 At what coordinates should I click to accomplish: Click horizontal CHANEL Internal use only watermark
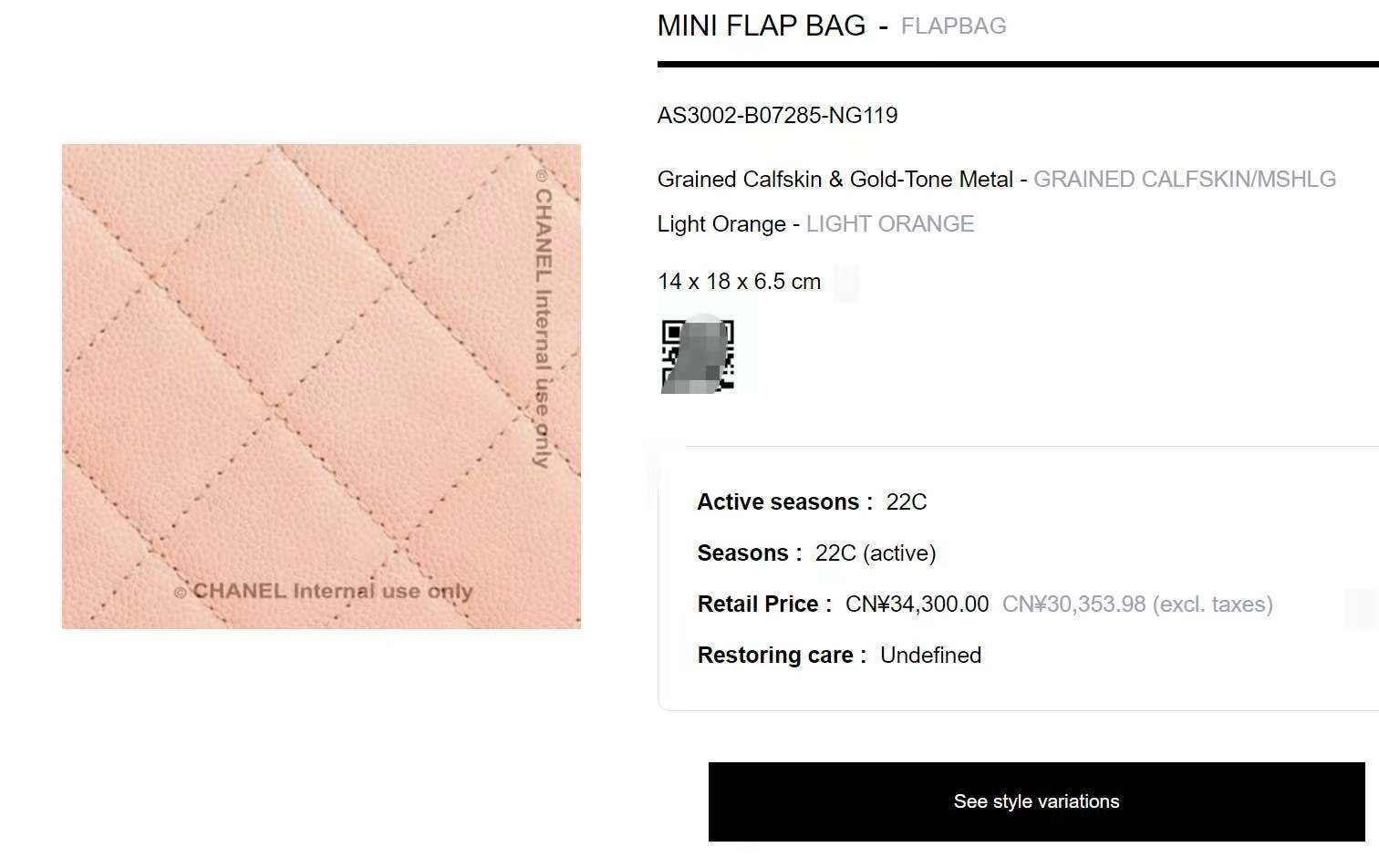coord(324,591)
